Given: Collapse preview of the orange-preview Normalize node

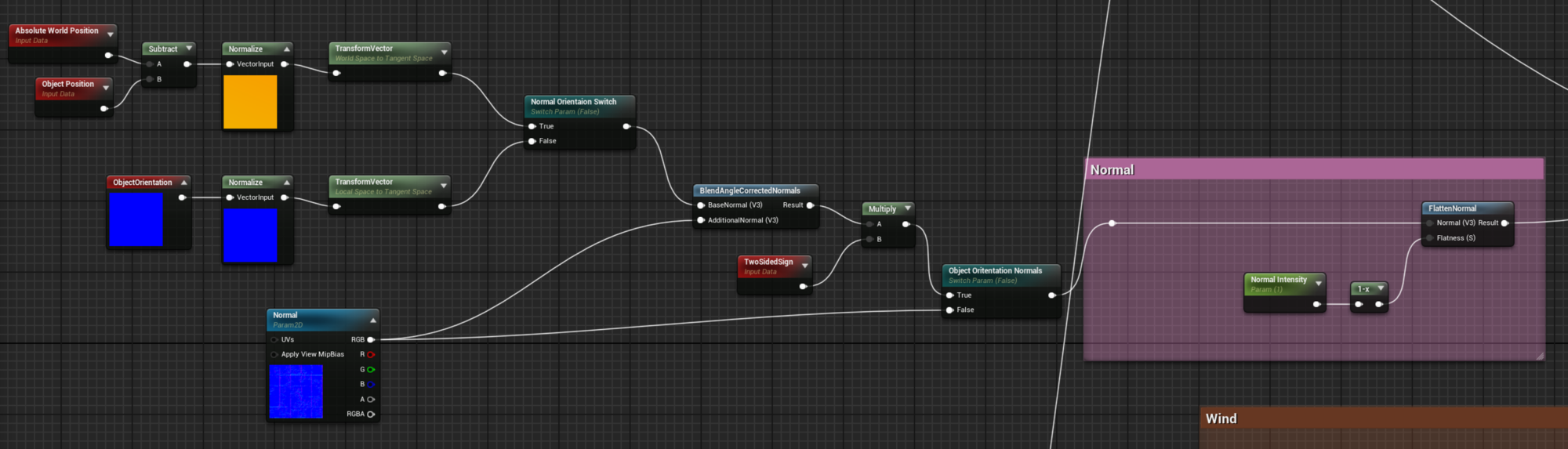Looking at the screenshot, I should [287, 49].
